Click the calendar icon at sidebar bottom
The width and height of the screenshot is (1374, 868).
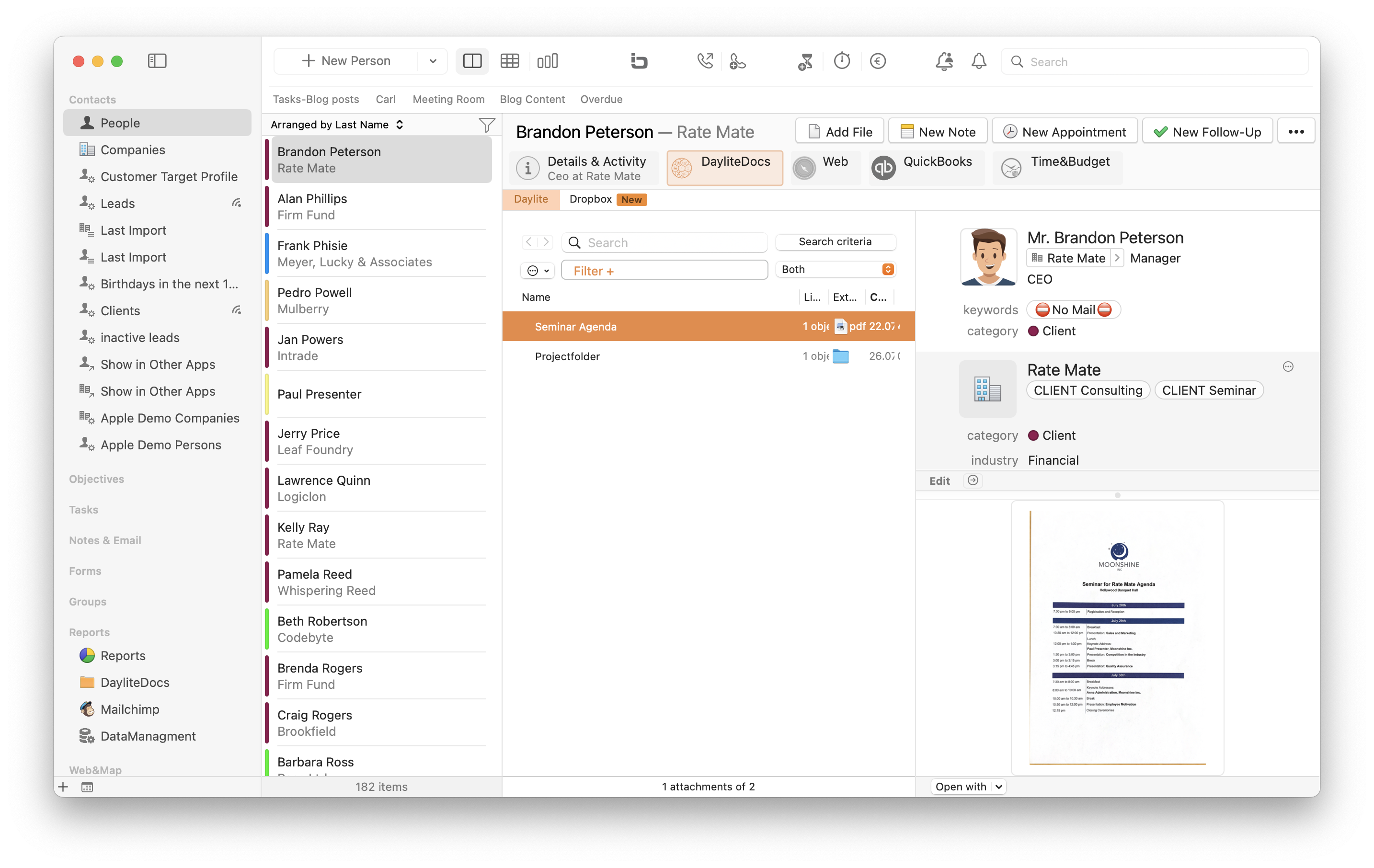click(x=87, y=787)
